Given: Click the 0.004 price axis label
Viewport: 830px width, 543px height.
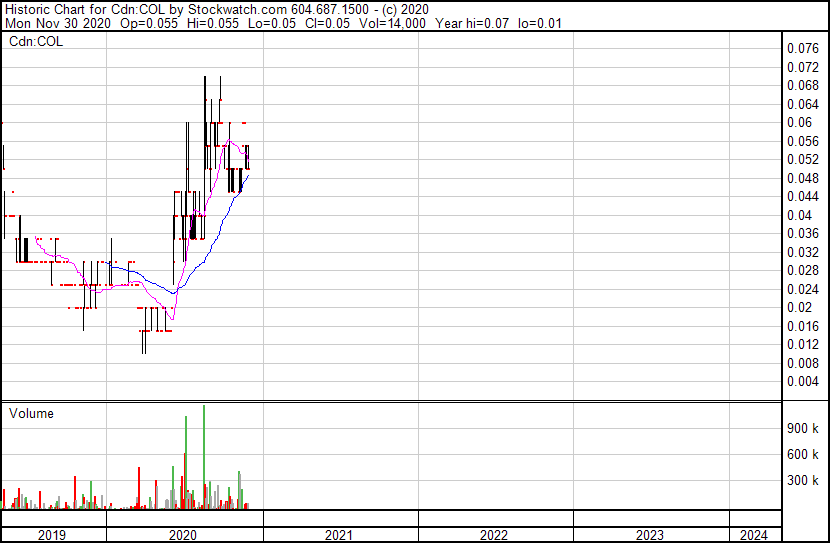Looking at the screenshot, I should (x=803, y=382).
